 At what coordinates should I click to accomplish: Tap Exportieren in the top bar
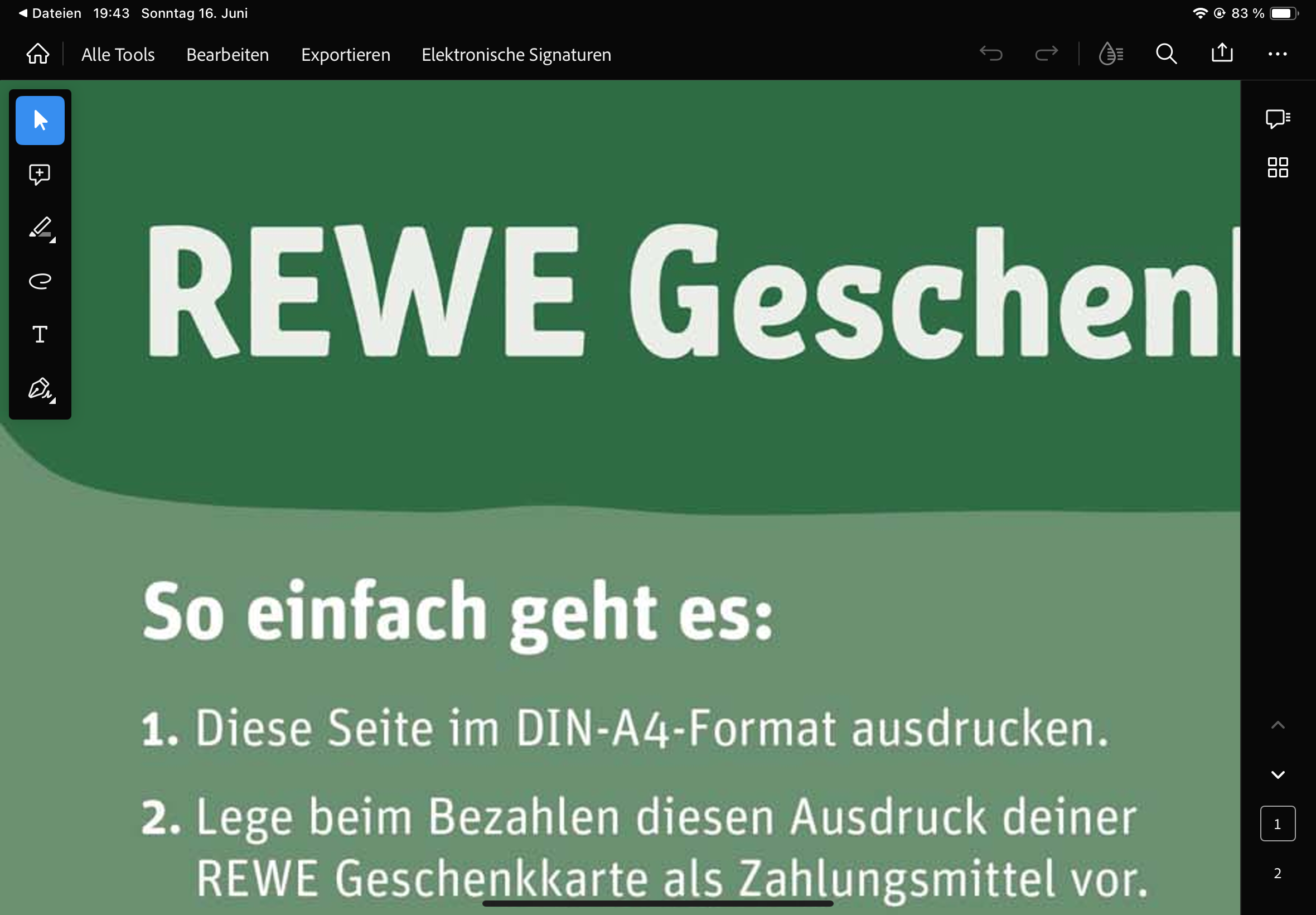pyautogui.click(x=346, y=55)
